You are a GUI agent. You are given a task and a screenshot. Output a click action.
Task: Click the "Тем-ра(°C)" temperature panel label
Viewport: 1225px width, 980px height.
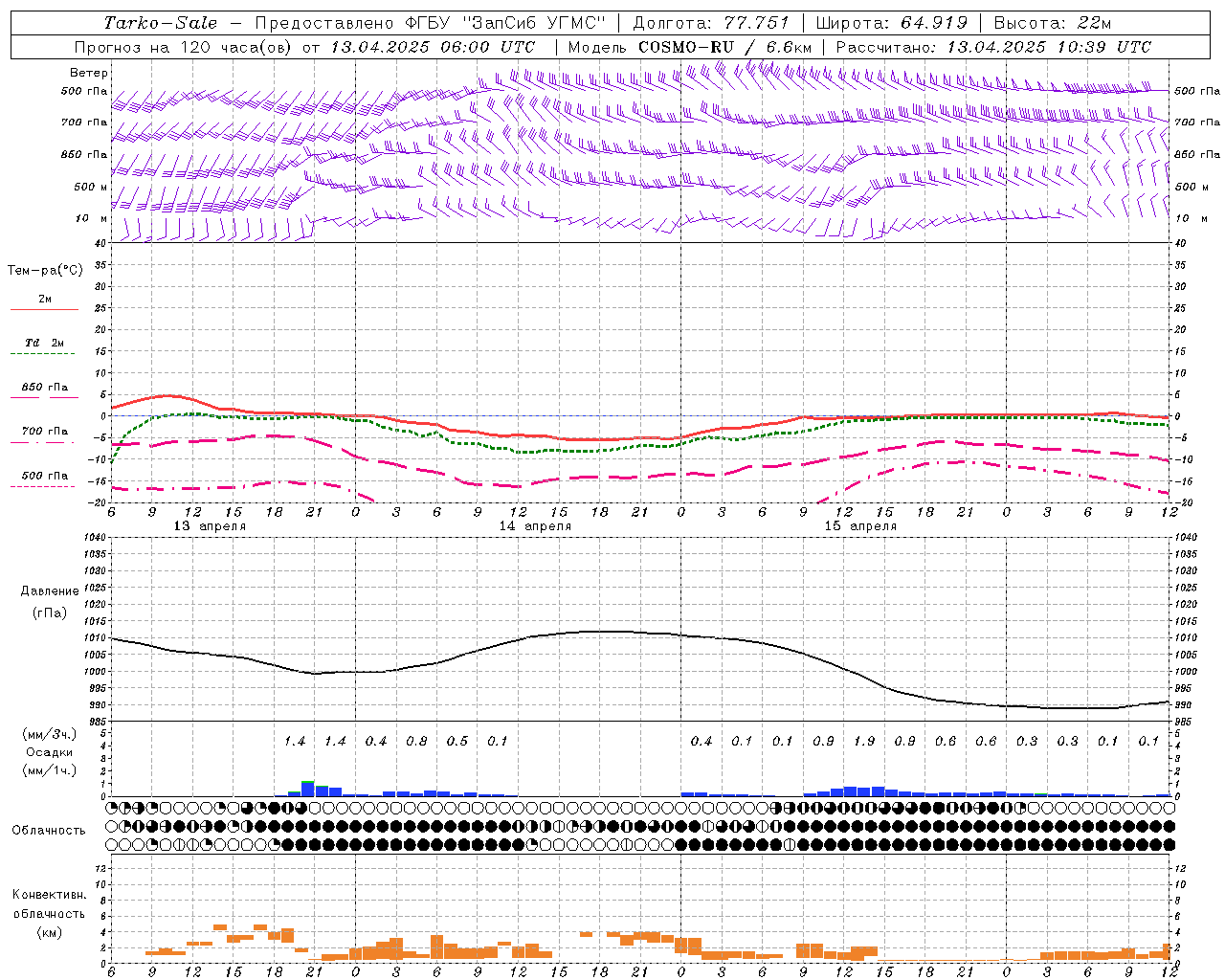tap(45, 271)
